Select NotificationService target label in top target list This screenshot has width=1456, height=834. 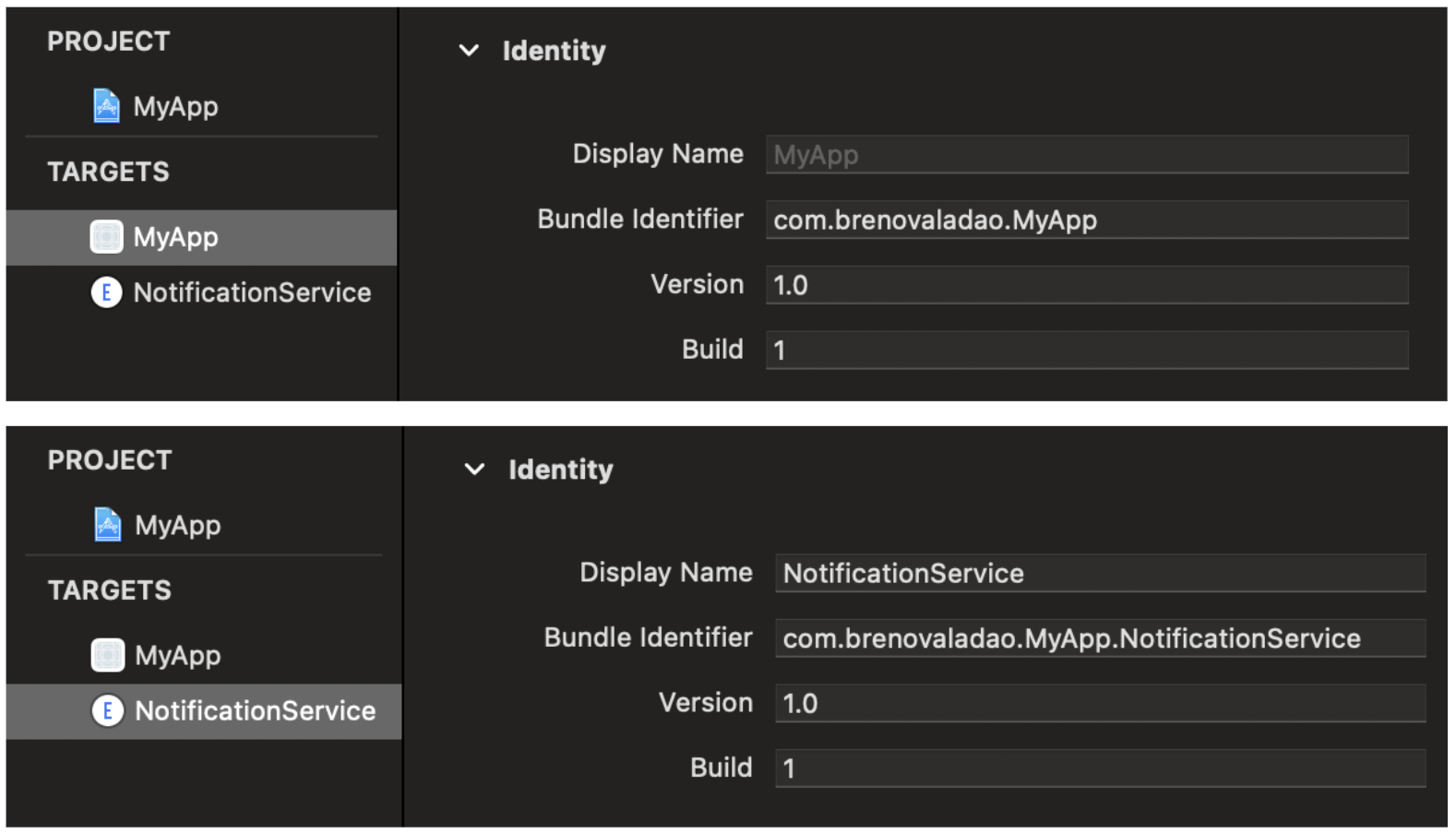[x=252, y=292]
